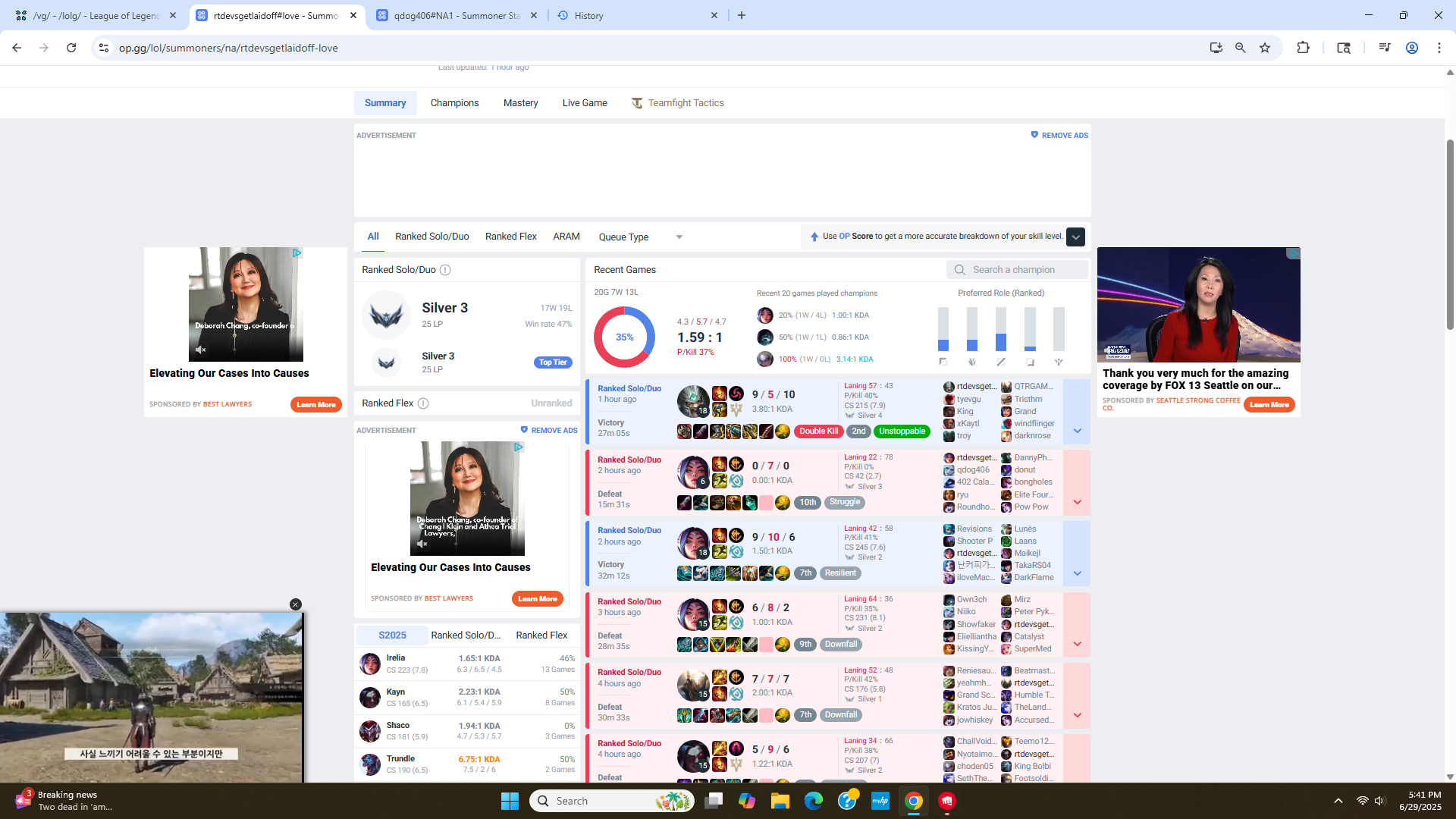
Task: Click the browser address bar URL
Action: click(228, 48)
